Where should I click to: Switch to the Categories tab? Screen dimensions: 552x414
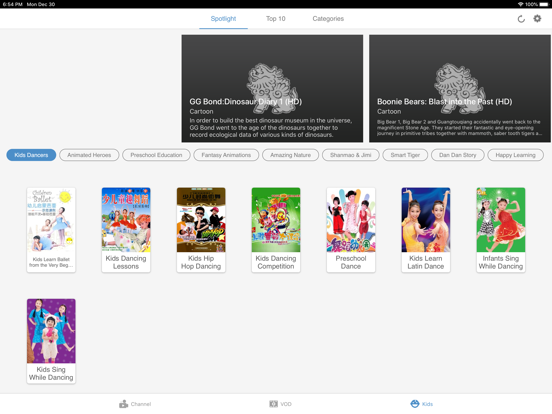click(328, 19)
